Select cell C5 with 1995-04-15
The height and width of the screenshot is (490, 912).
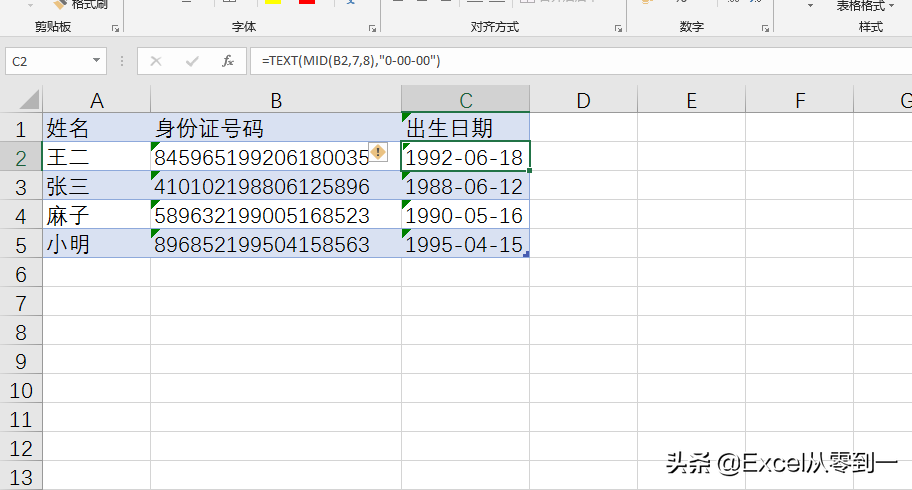coord(465,244)
